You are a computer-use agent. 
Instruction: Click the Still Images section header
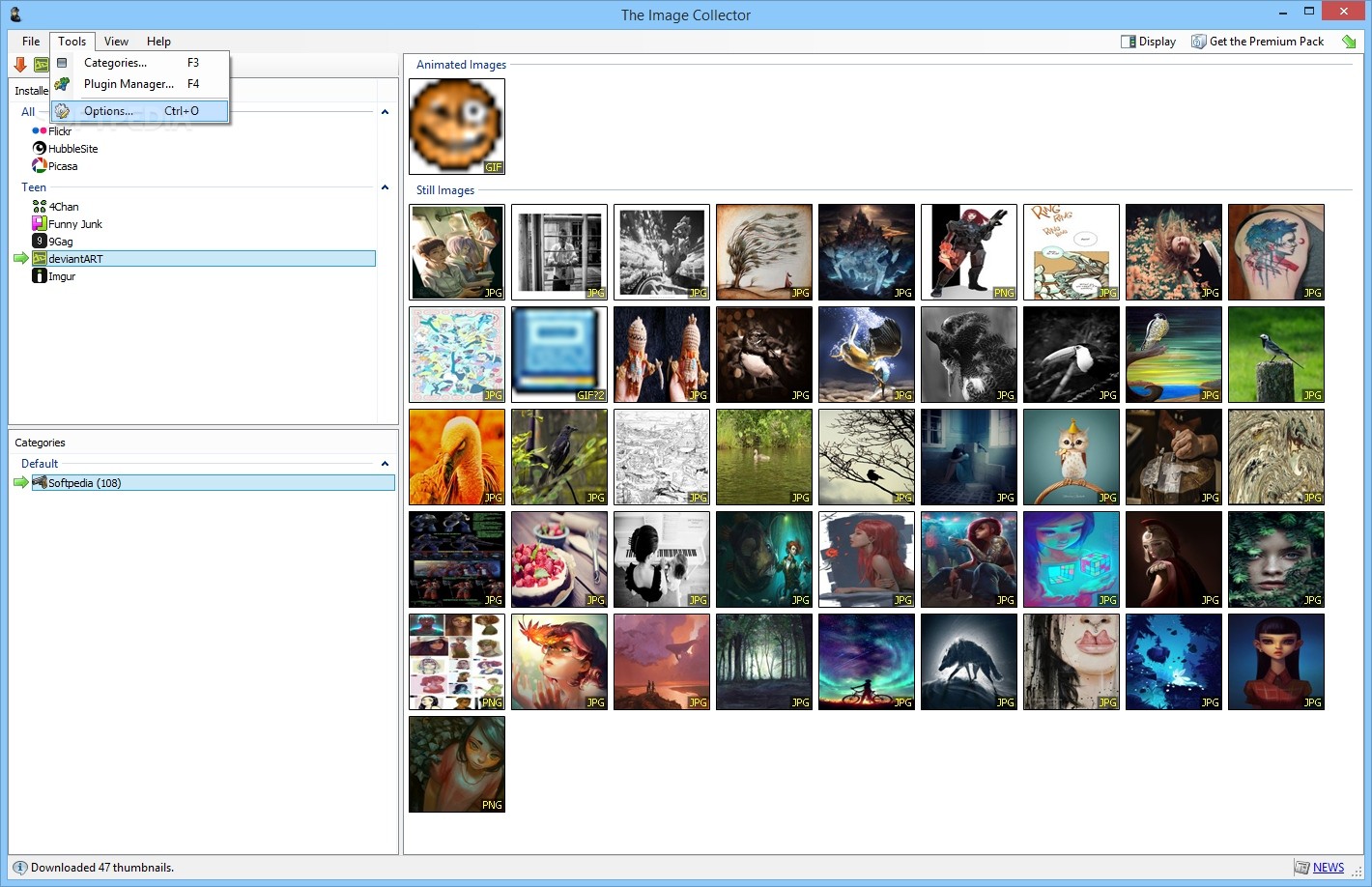(445, 190)
